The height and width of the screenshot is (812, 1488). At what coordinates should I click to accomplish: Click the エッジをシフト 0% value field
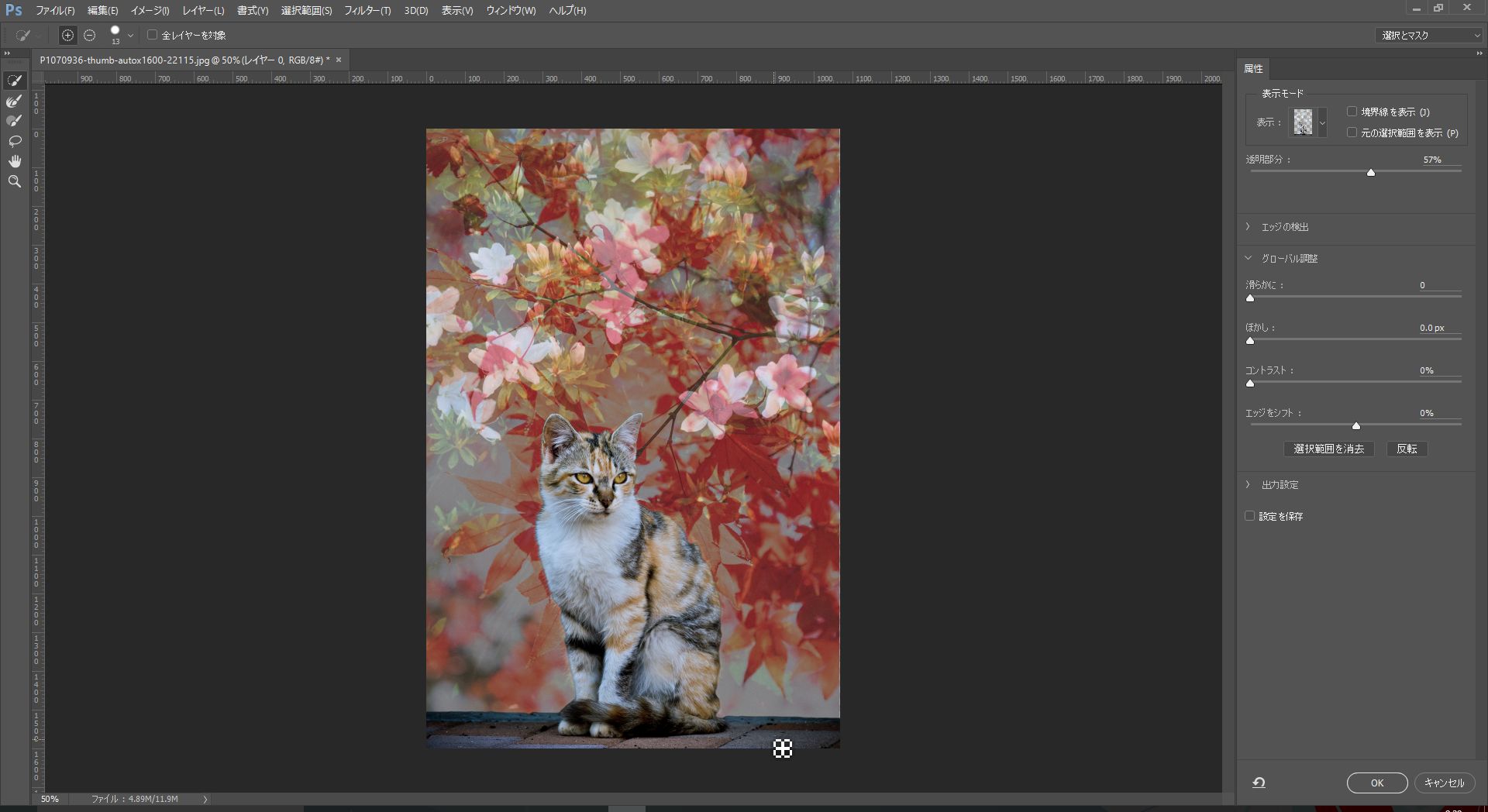[1440, 413]
